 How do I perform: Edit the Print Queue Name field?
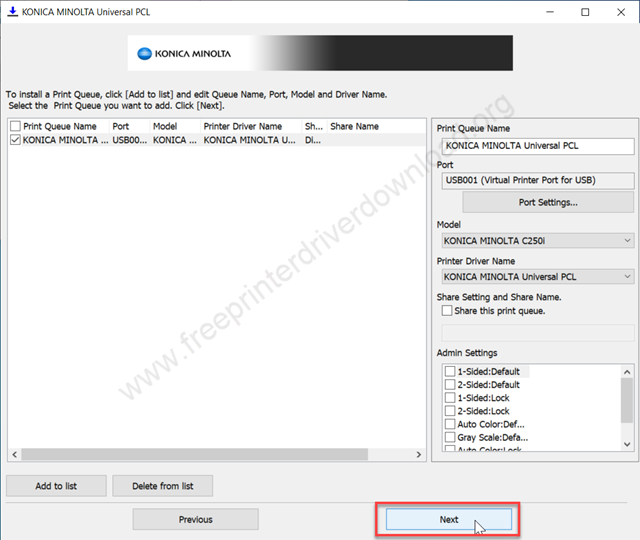pos(538,146)
